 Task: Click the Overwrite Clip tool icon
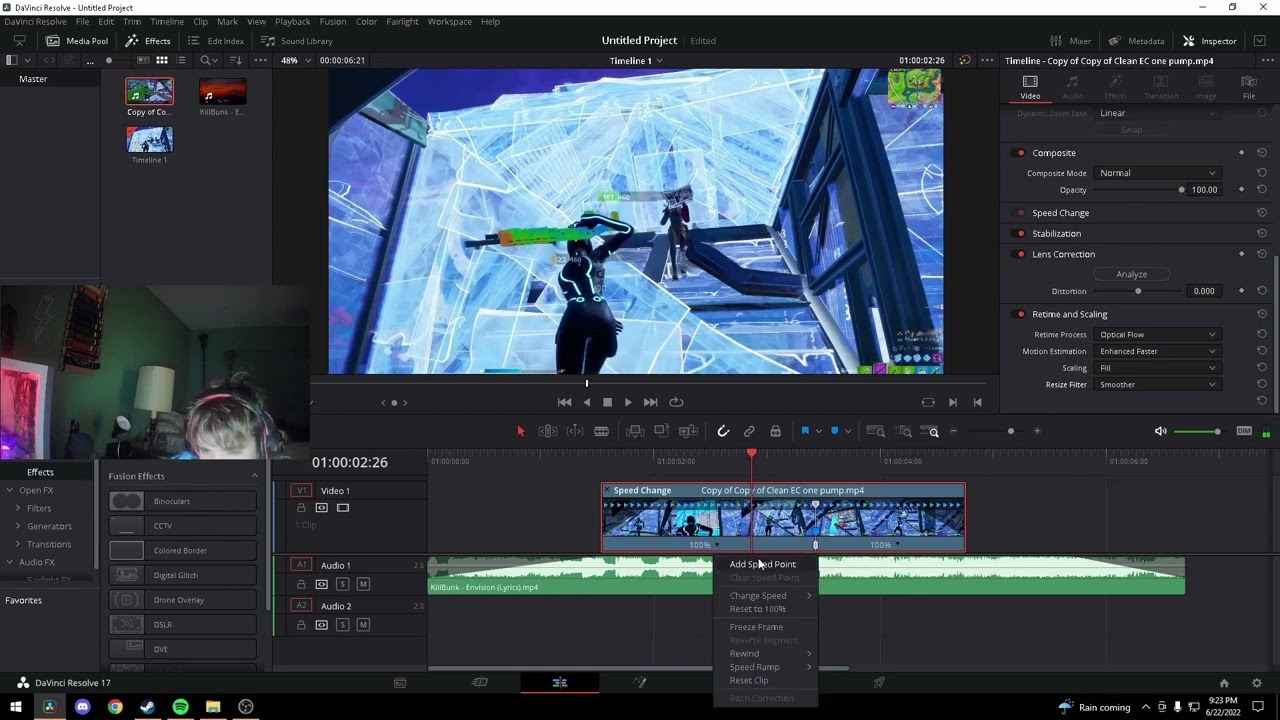(x=661, y=431)
